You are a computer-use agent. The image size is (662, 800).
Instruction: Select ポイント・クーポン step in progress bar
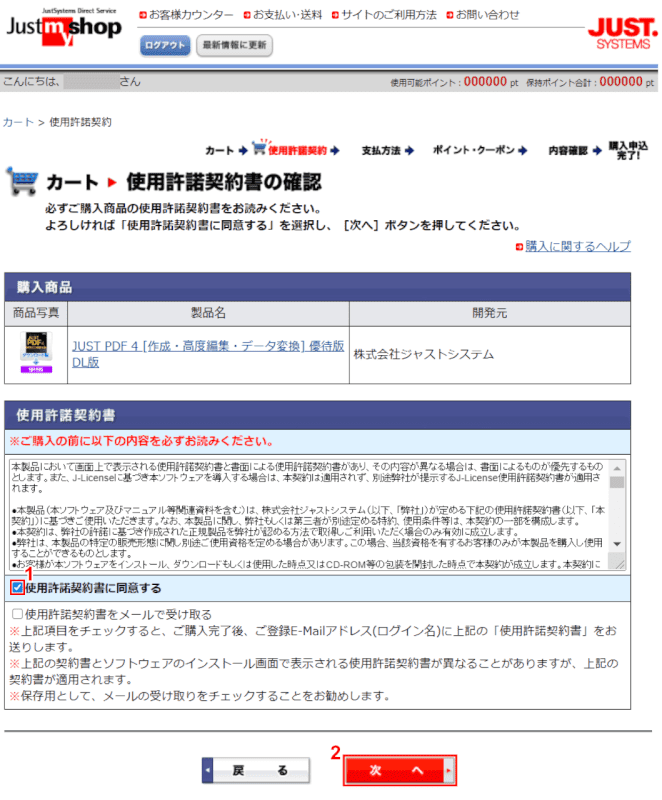(x=474, y=151)
